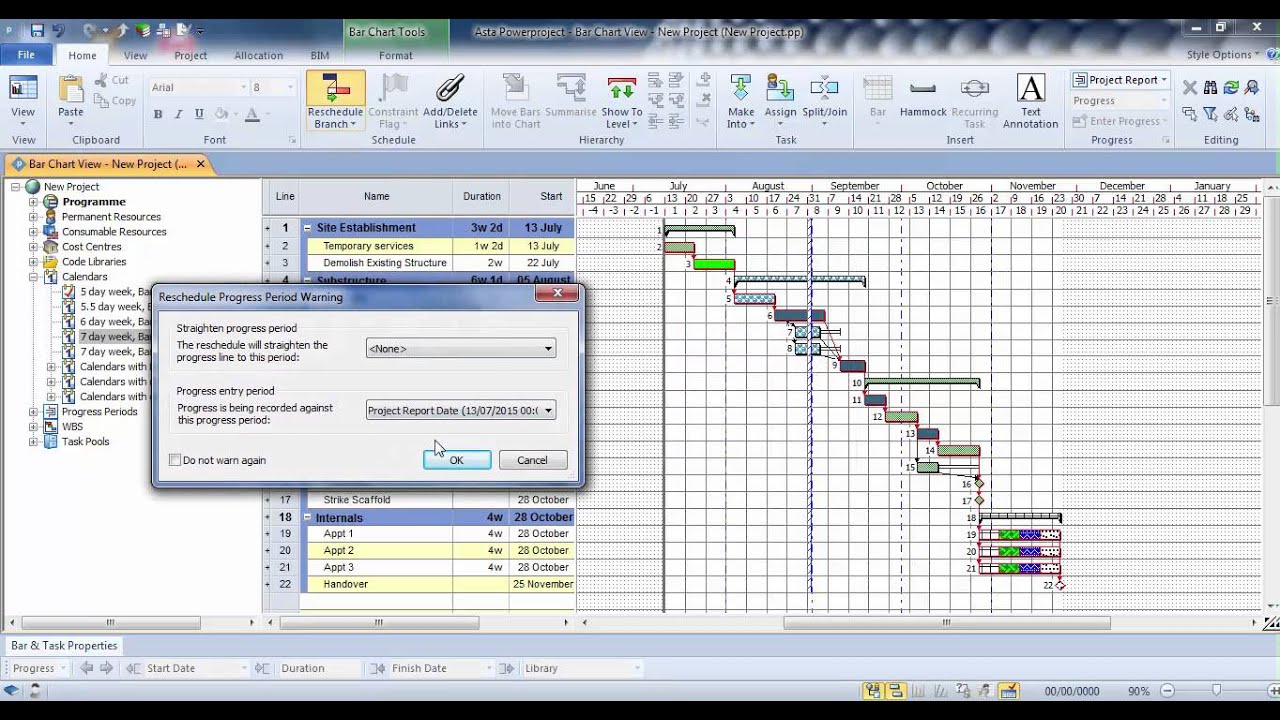Click the Filter funnel icon in Editing group

(1211, 114)
